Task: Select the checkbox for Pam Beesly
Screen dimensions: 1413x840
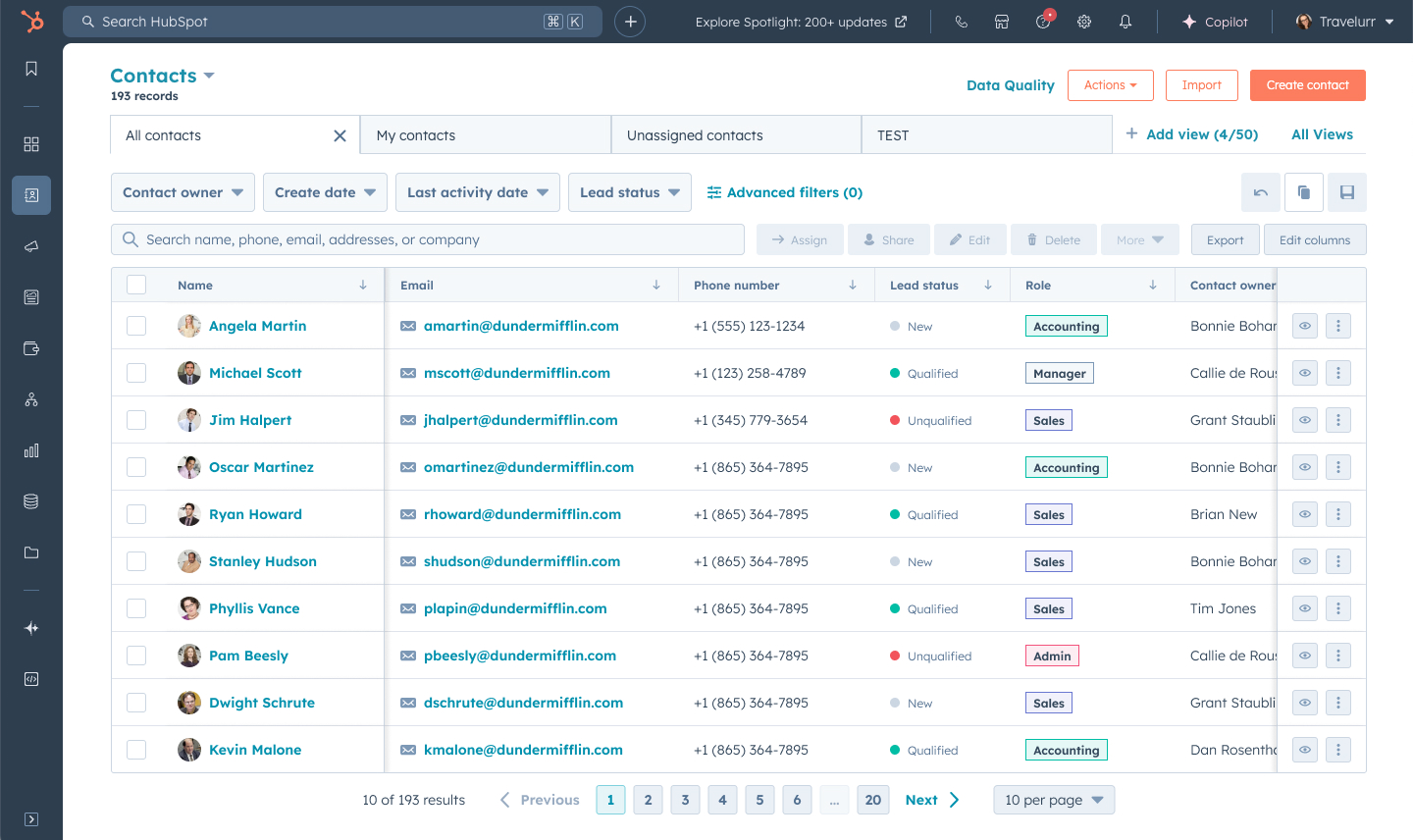Action: click(x=136, y=656)
